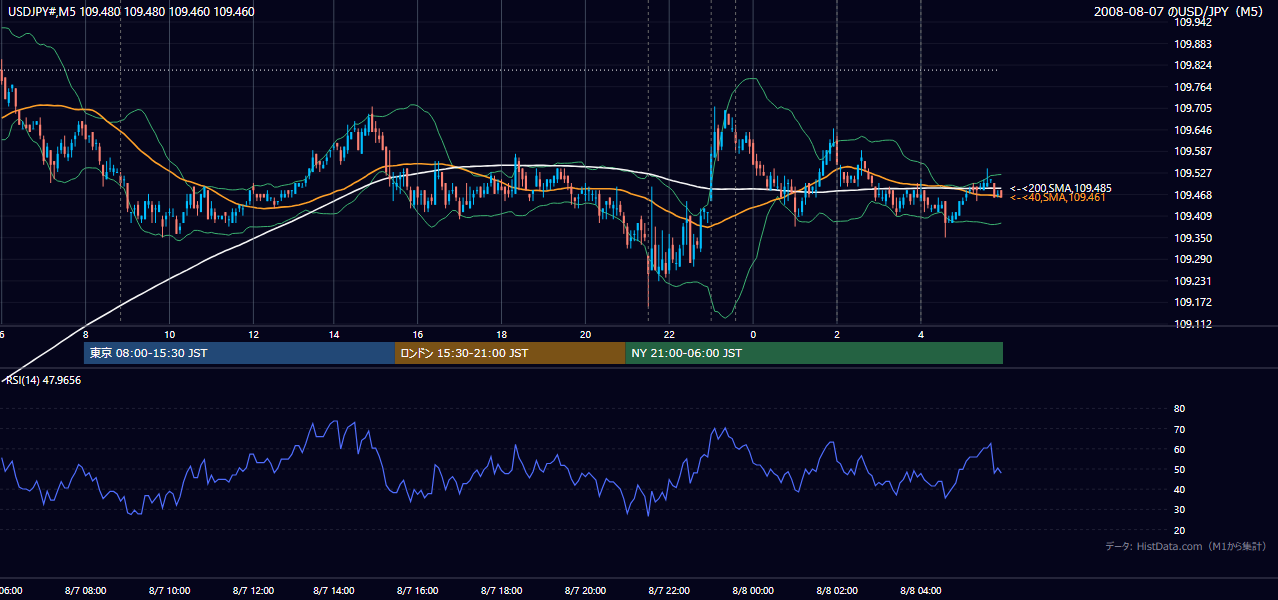The image size is (1278, 600).
Task: Click price axis label 109.705
Action: (1194, 108)
